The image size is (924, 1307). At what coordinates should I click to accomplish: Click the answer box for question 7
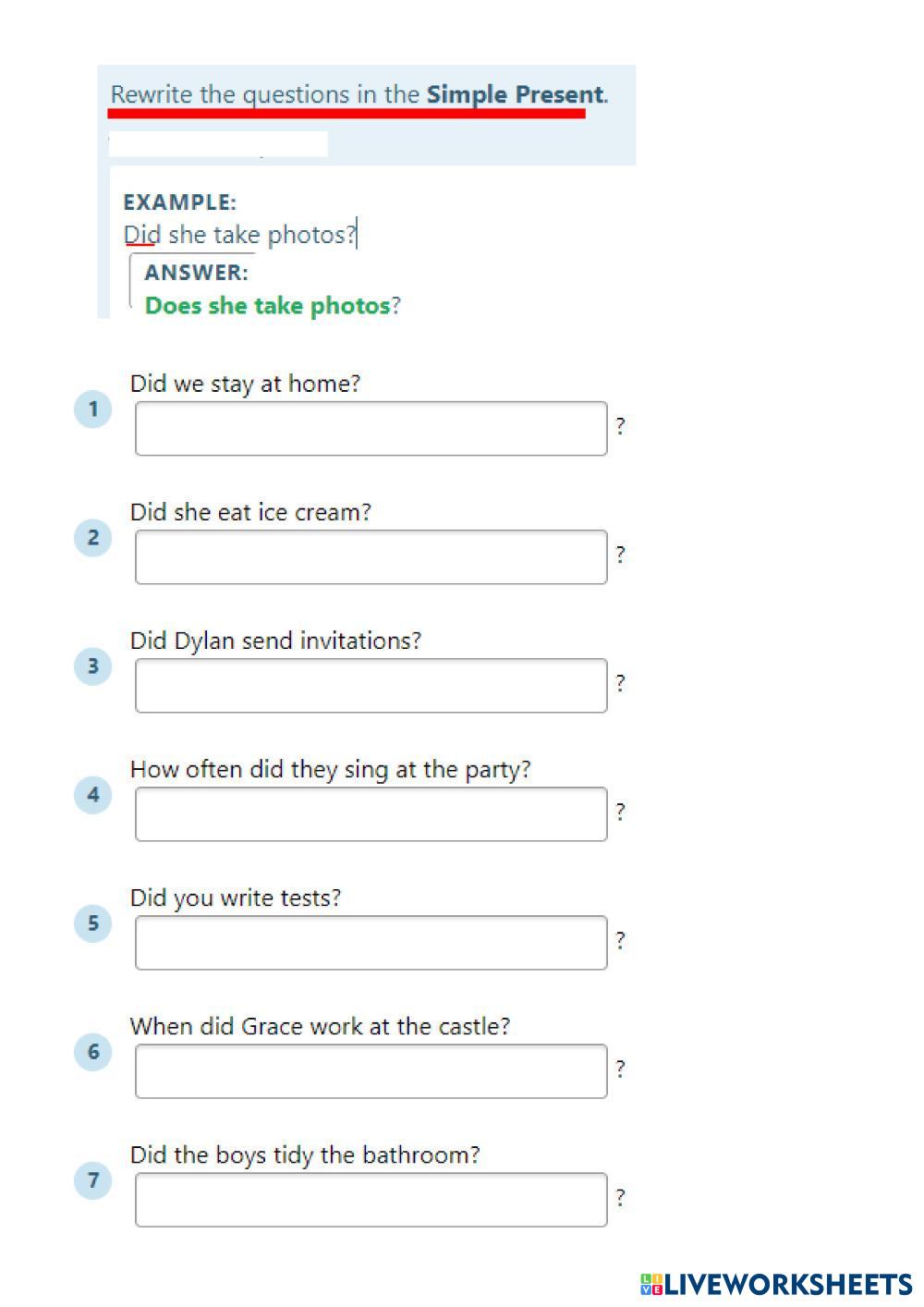pos(371,1200)
